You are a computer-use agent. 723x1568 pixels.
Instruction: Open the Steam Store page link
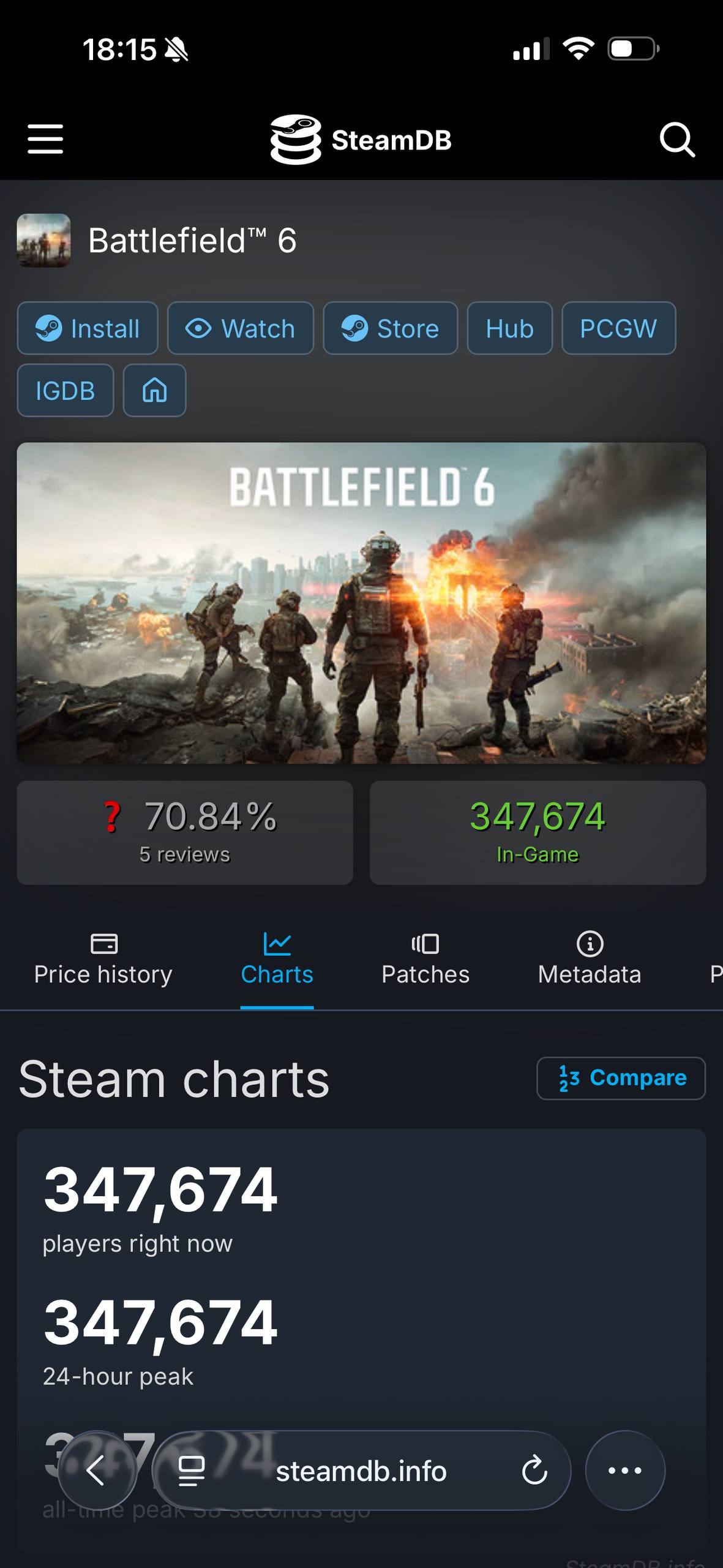390,328
